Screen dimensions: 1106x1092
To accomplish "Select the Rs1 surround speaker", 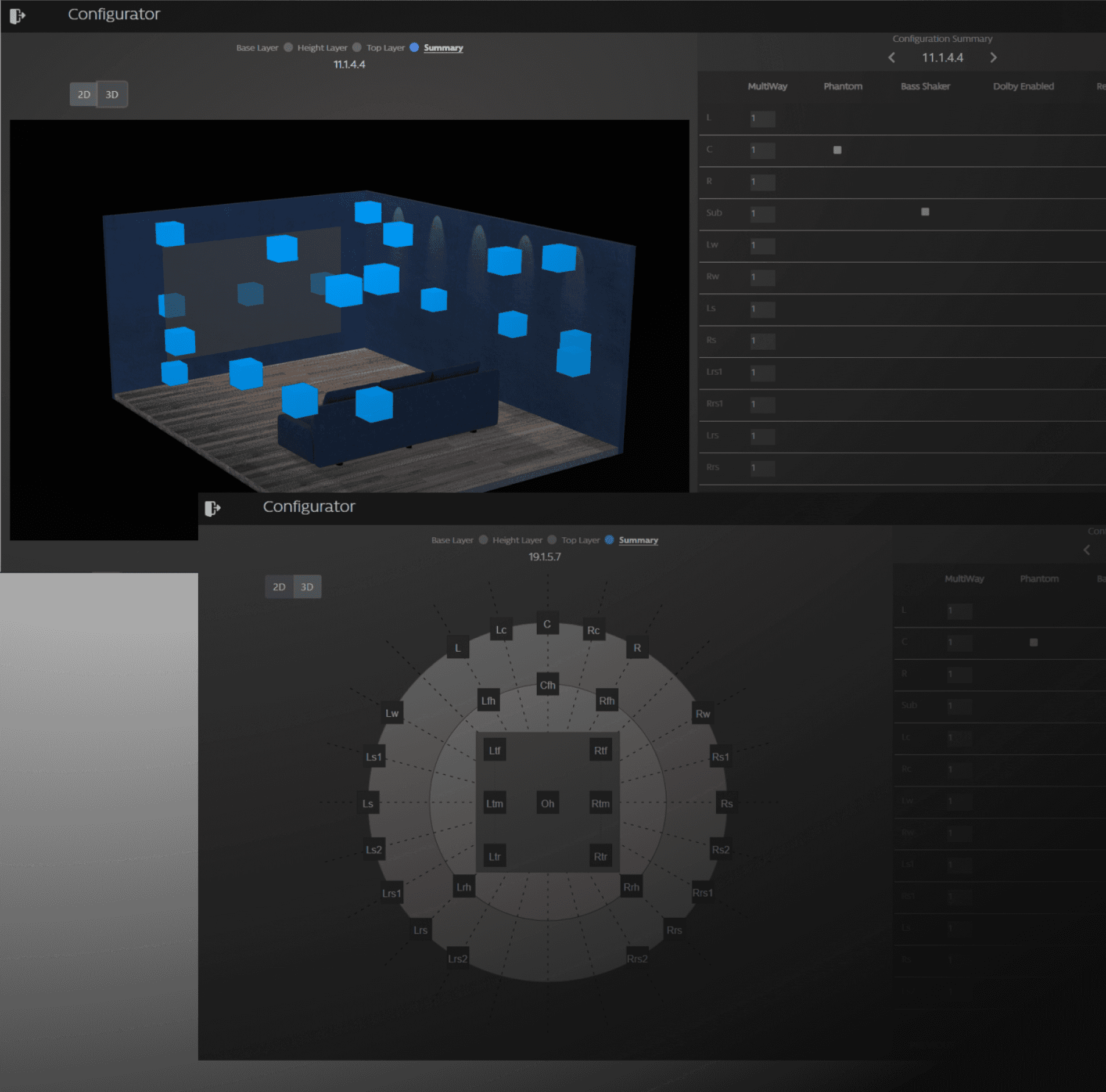I will (x=720, y=757).
